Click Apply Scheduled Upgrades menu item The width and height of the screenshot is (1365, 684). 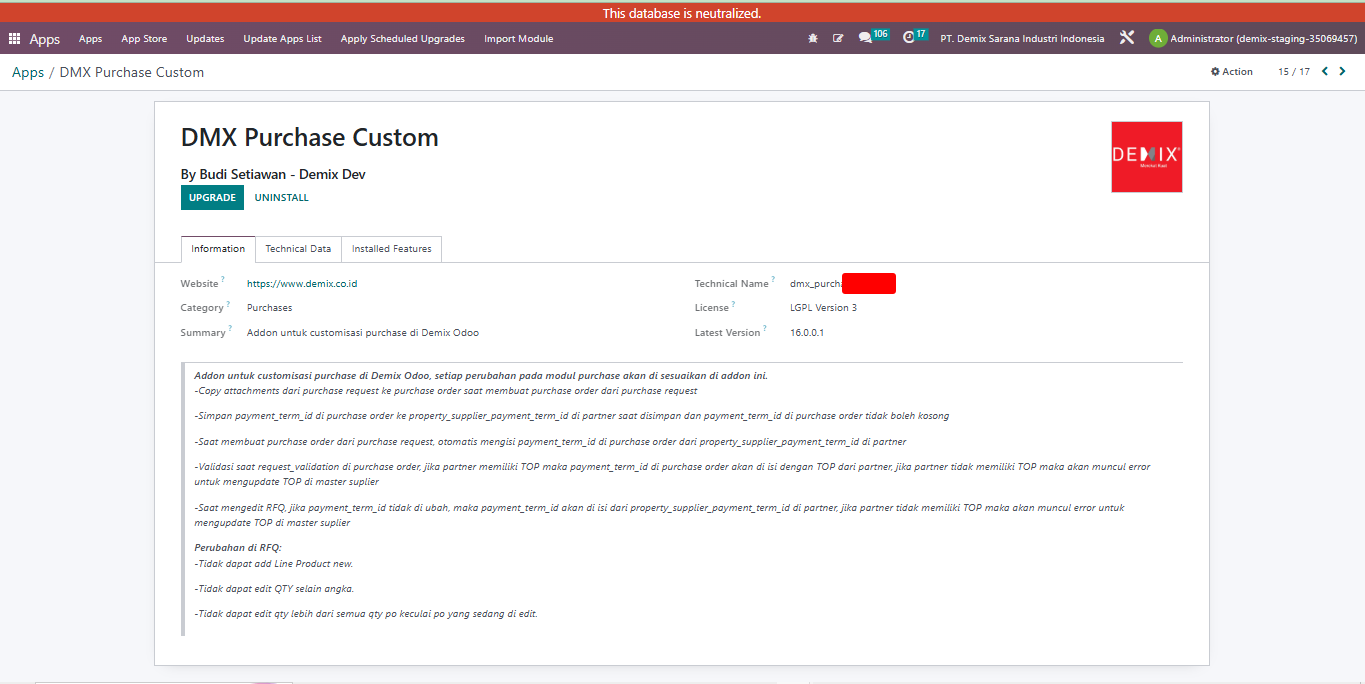[x=403, y=39]
